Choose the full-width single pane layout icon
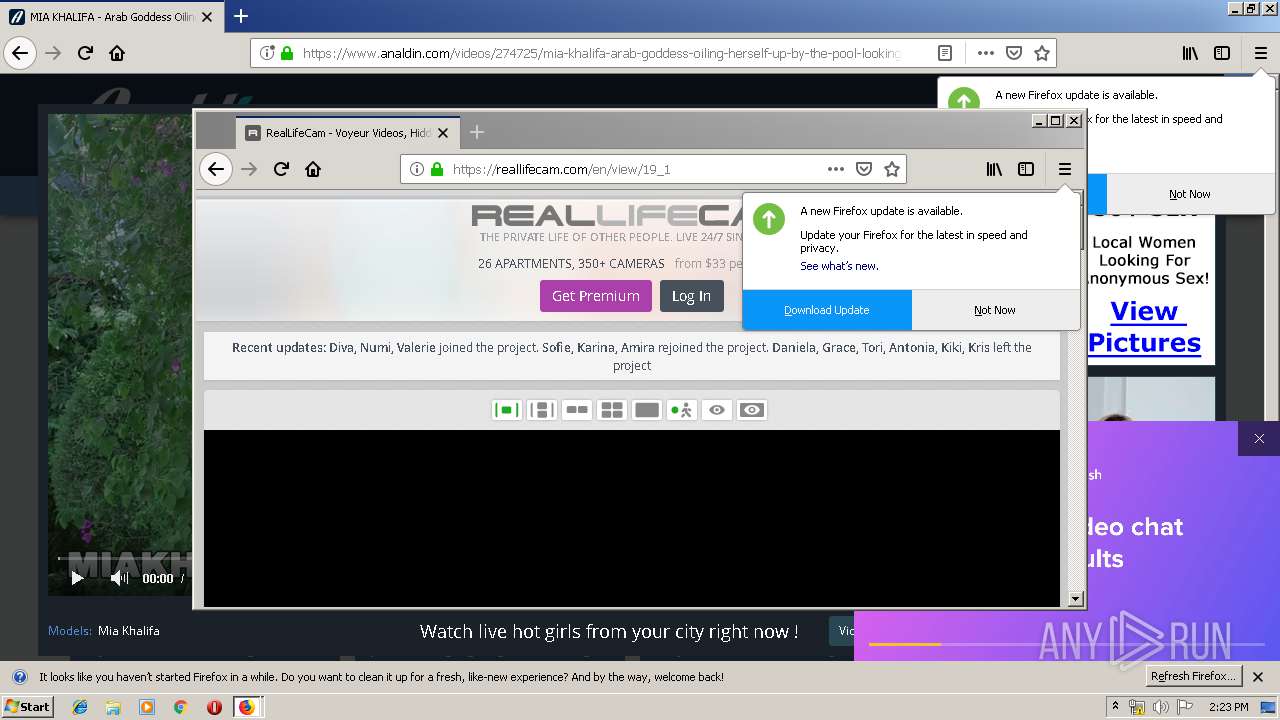Image resolution: width=1280 pixels, height=720 pixels. point(647,410)
